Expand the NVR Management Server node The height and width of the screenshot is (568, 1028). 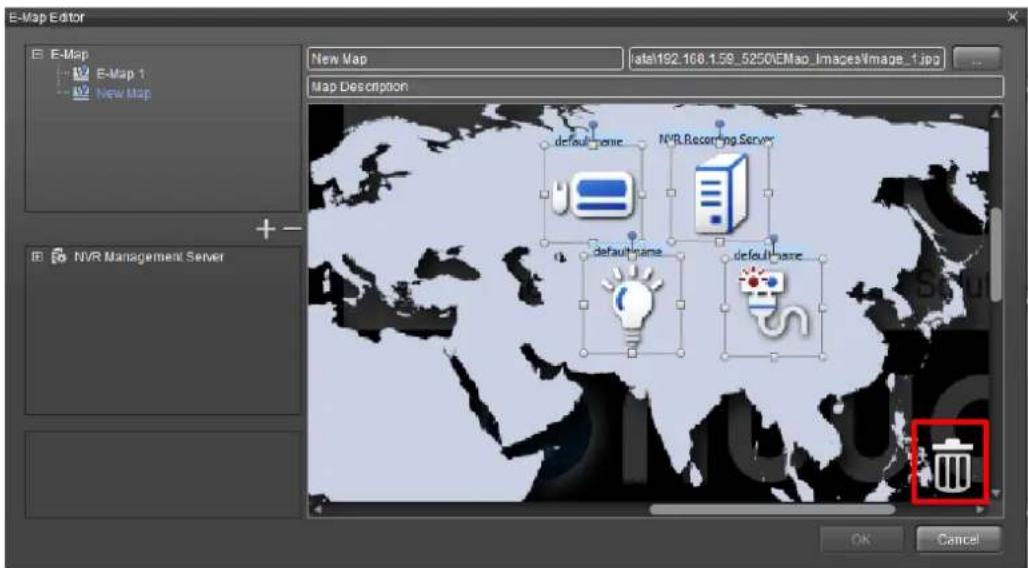pyautogui.click(x=37, y=256)
